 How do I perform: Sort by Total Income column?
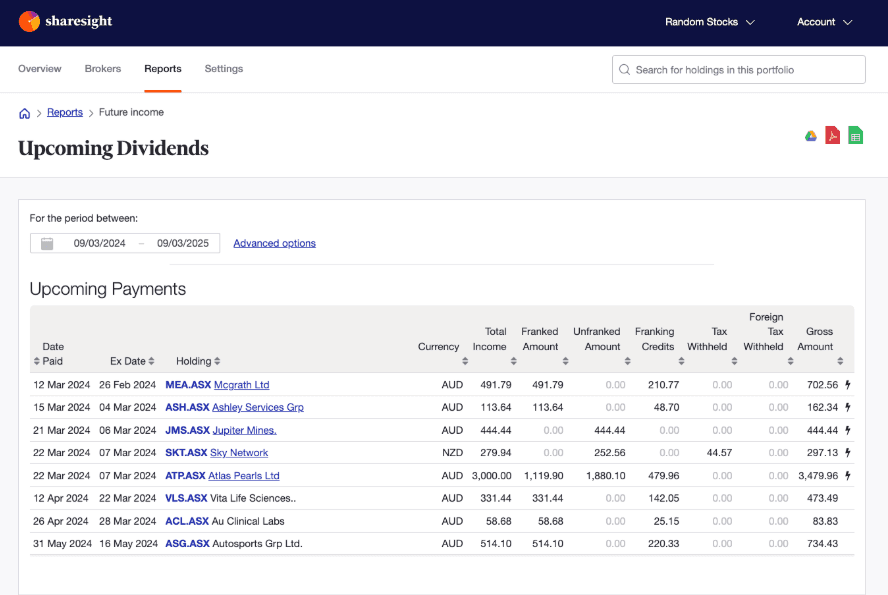tap(514, 361)
